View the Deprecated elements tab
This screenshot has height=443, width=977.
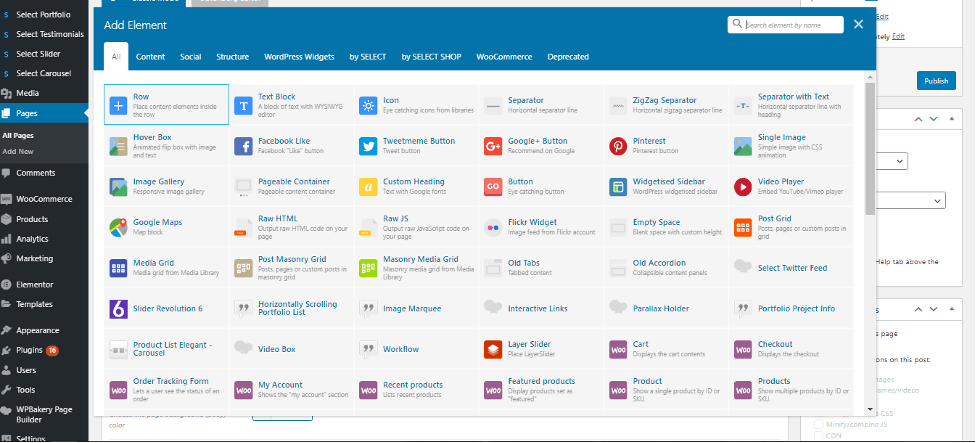(x=568, y=57)
